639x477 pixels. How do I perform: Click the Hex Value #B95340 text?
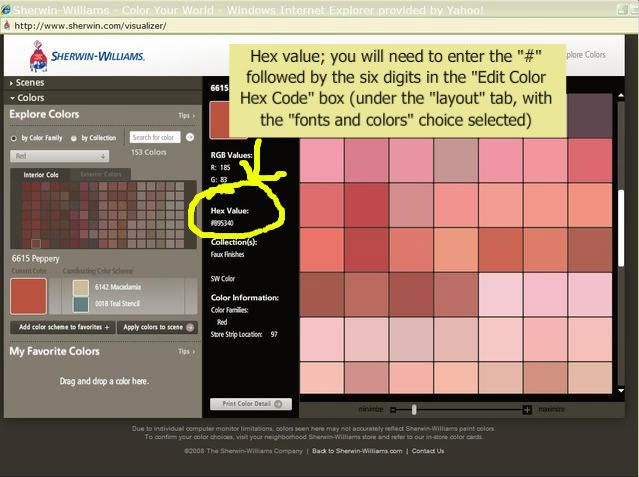[222, 223]
